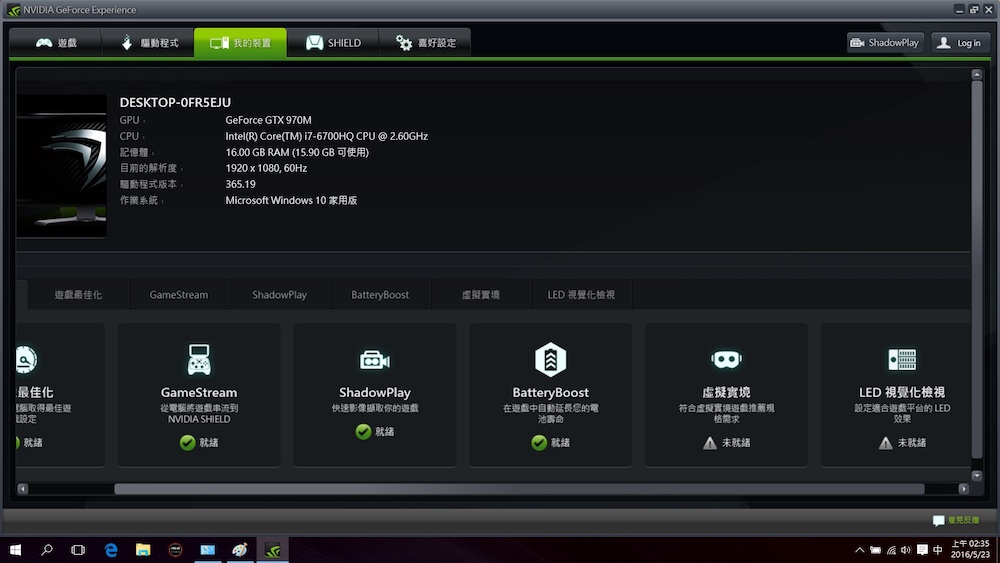Click the GameStream green ready checkmark
The image size is (1000, 563).
188,442
